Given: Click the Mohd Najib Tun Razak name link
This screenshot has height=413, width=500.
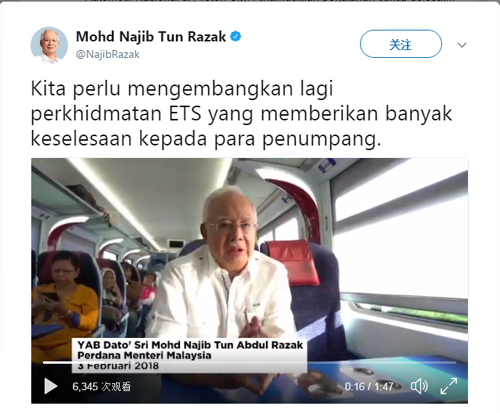Looking at the screenshot, I should [151, 37].
